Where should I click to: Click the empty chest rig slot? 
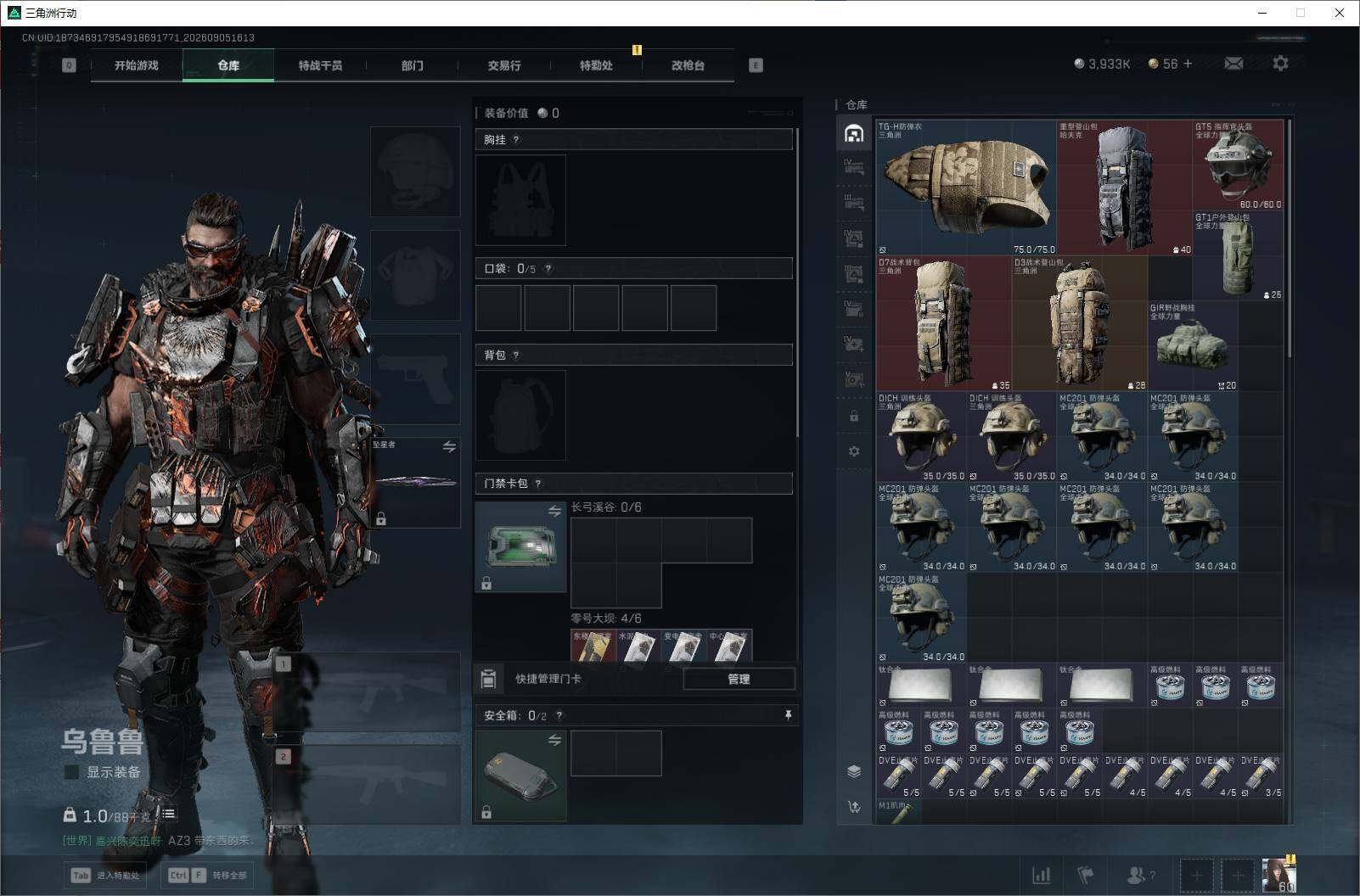click(520, 199)
